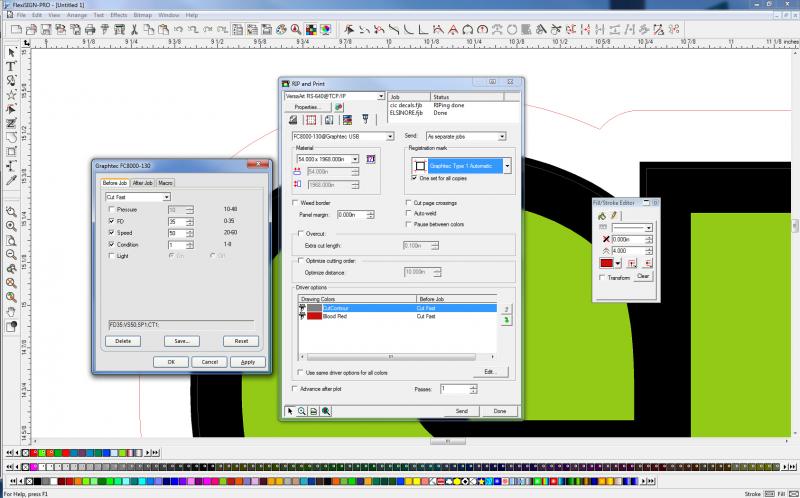The image size is (800, 498).
Task: Click the magnifier find icon in main toolbar
Action: click(x=296, y=30)
